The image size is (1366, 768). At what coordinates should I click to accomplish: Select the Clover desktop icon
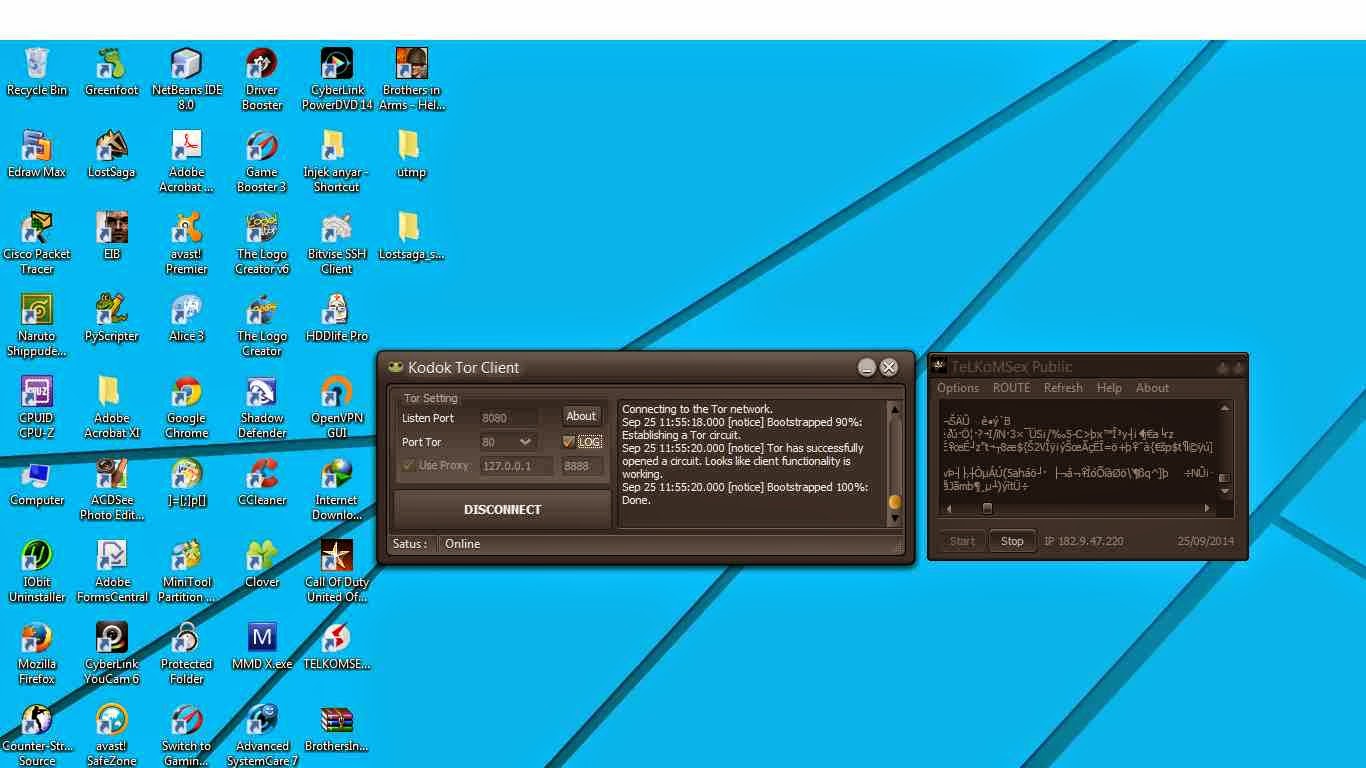(262, 564)
